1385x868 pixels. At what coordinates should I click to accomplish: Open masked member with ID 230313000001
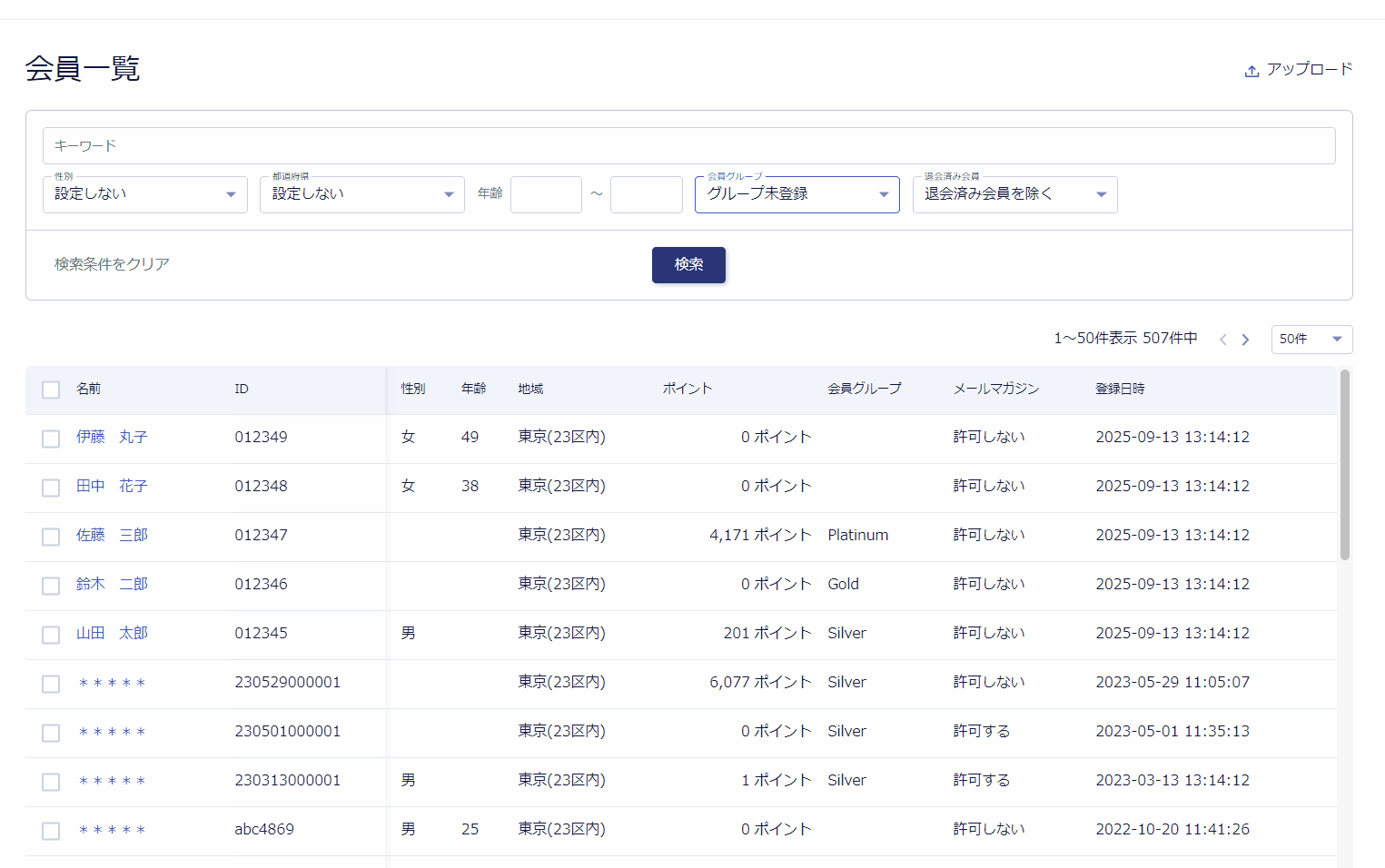[112, 781]
